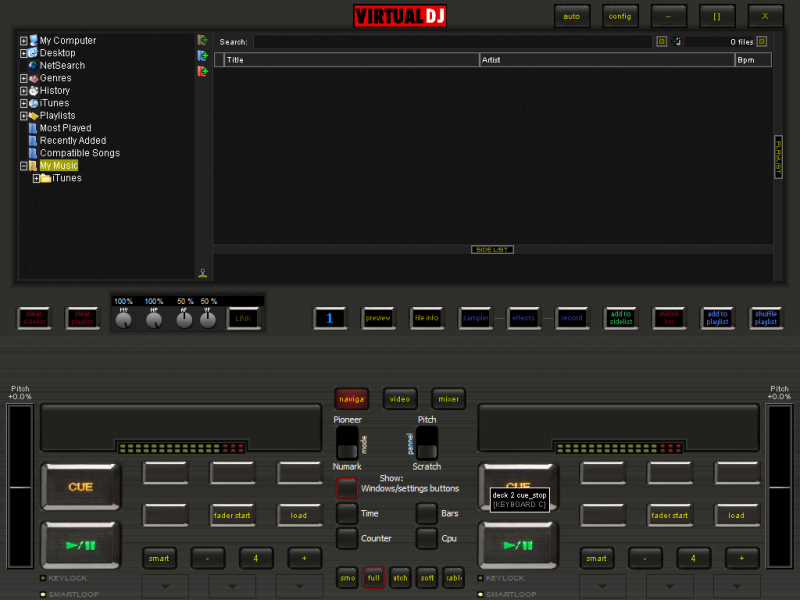800x600 pixels.
Task: Click the Genres icon in the tree
Action: [x=34, y=78]
